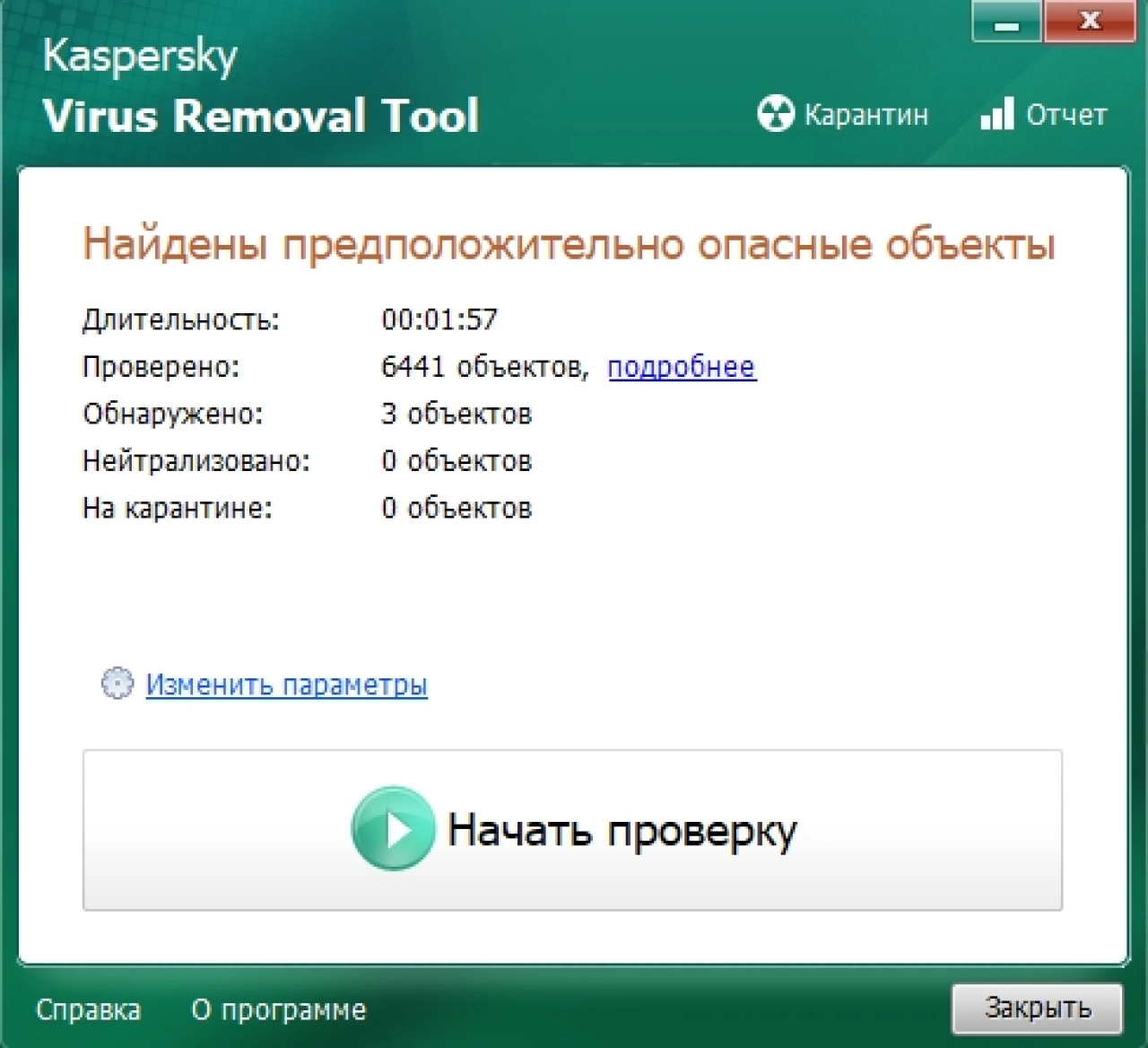Screen dimensions: 1148x1048
Task: Click the Kaspersky brand name
Action: pyautogui.click(x=140, y=57)
